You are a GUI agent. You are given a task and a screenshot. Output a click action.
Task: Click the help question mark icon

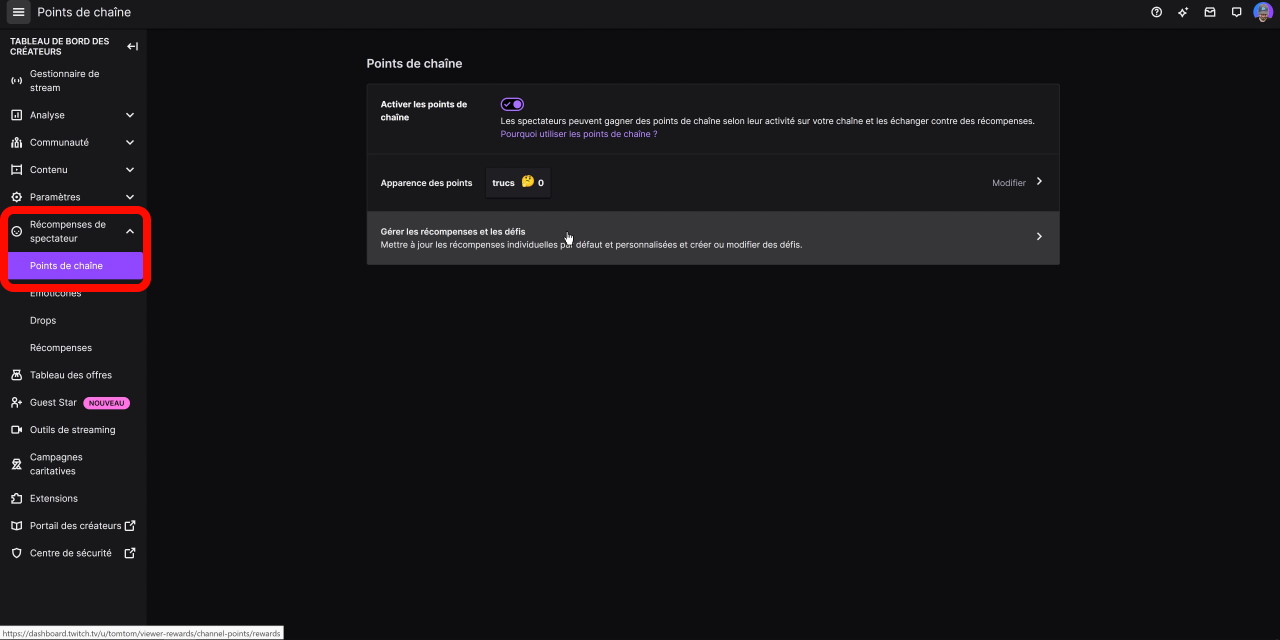1157,12
